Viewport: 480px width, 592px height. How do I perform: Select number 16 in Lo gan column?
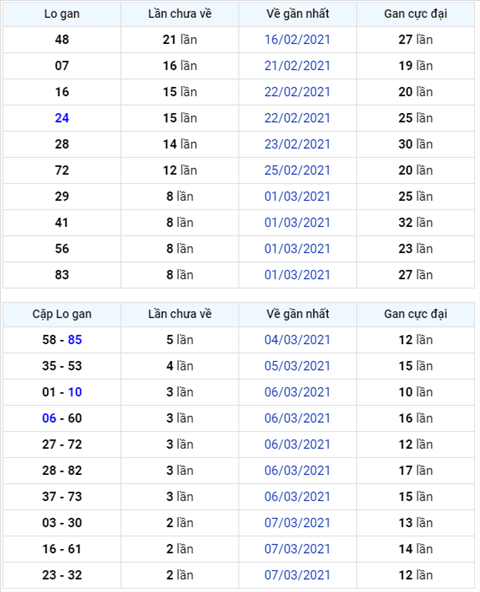click(x=62, y=92)
